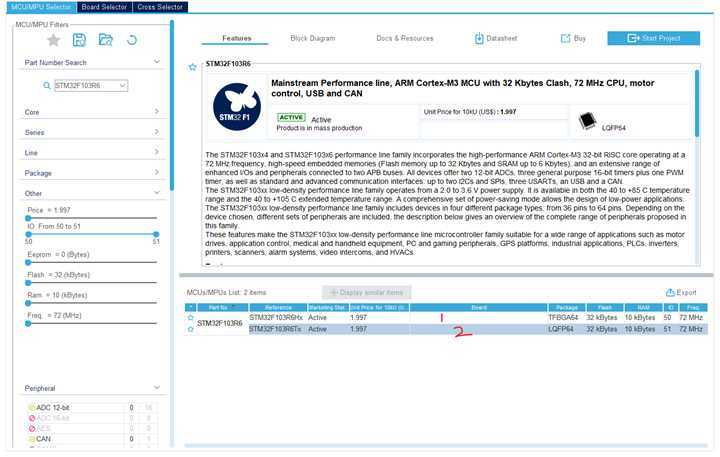Sort list by Flash column header

[605, 307]
